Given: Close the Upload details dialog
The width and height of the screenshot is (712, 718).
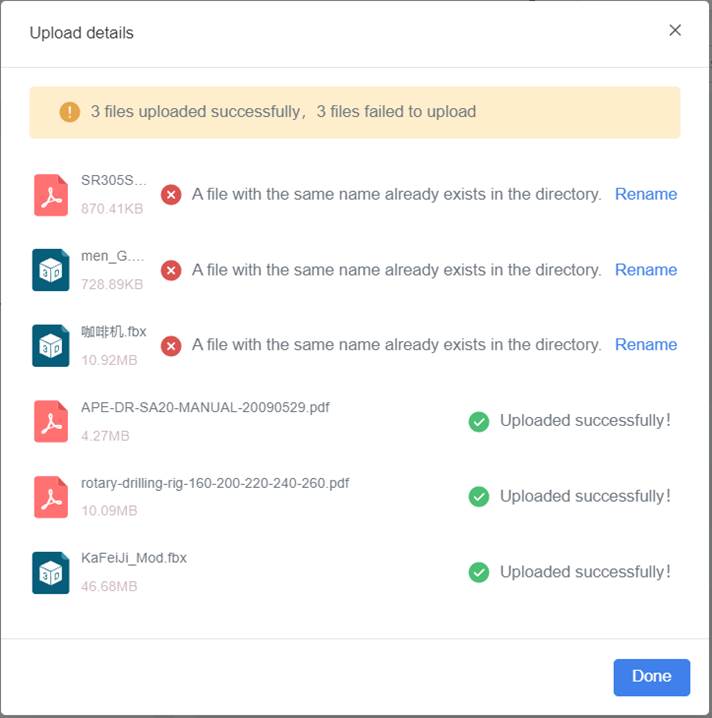Looking at the screenshot, I should [x=675, y=30].
